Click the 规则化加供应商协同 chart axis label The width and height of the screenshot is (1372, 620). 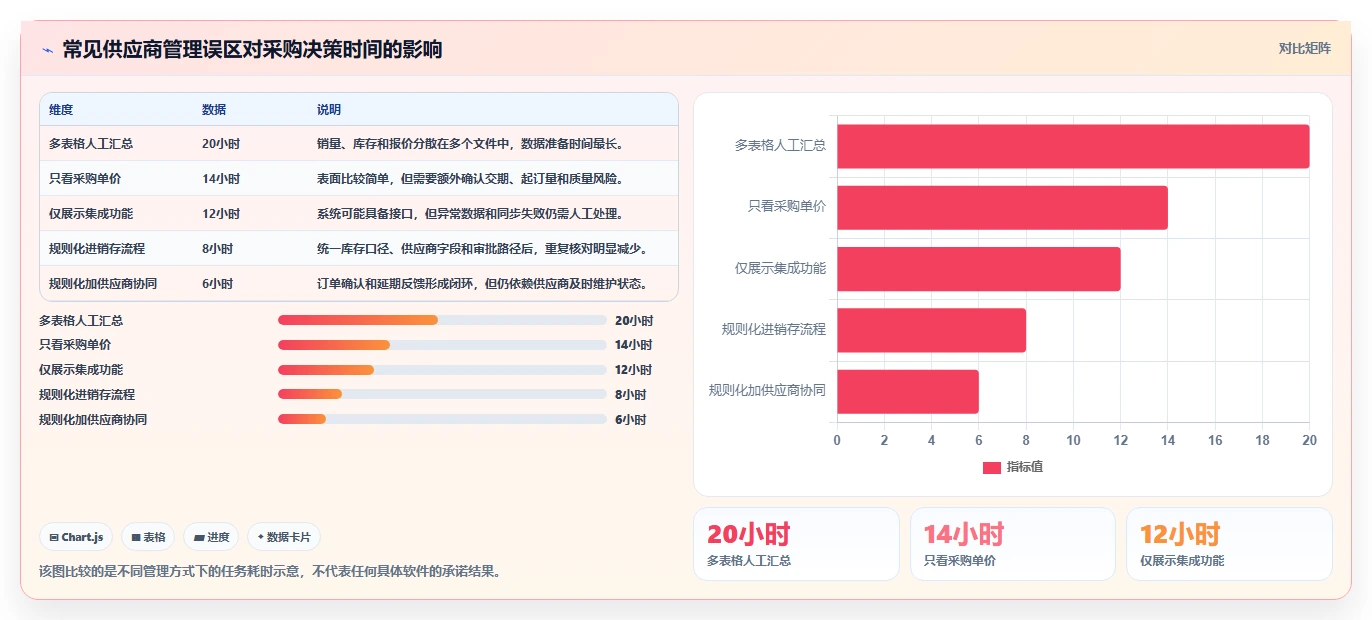[767, 391]
